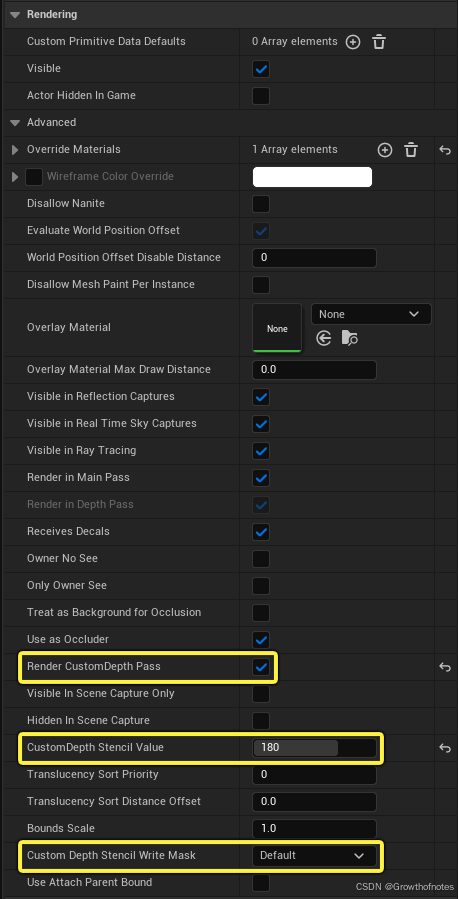Screen dimensions: 458x899
Task: Toggle the Visible checkbox
Action: pyautogui.click(x=261, y=69)
